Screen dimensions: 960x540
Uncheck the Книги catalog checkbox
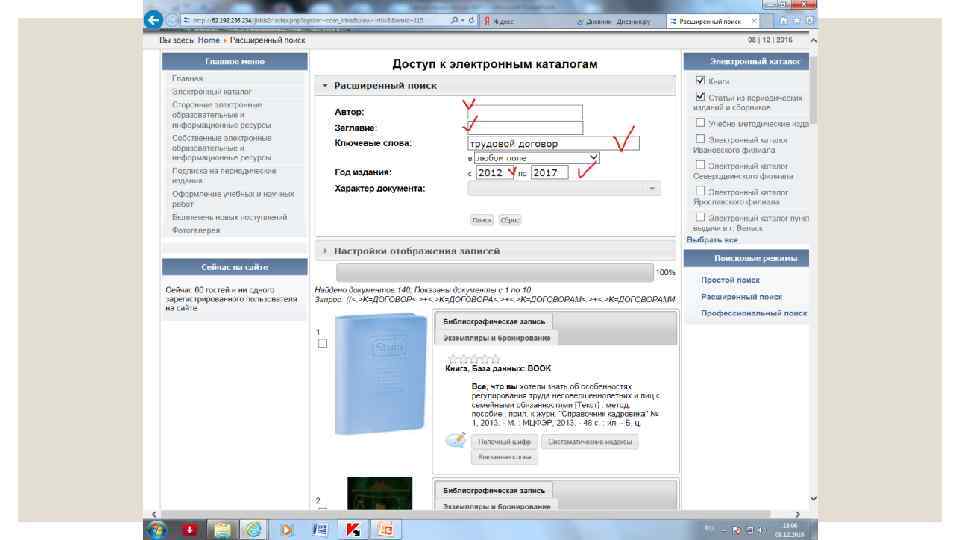tap(700, 80)
